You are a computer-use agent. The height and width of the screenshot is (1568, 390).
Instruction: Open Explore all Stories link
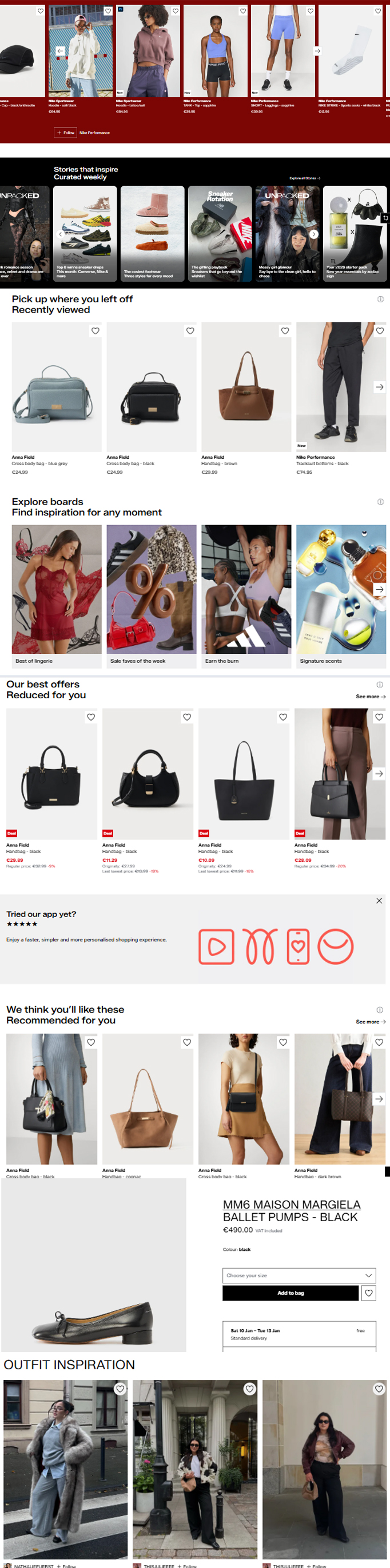point(305,178)
